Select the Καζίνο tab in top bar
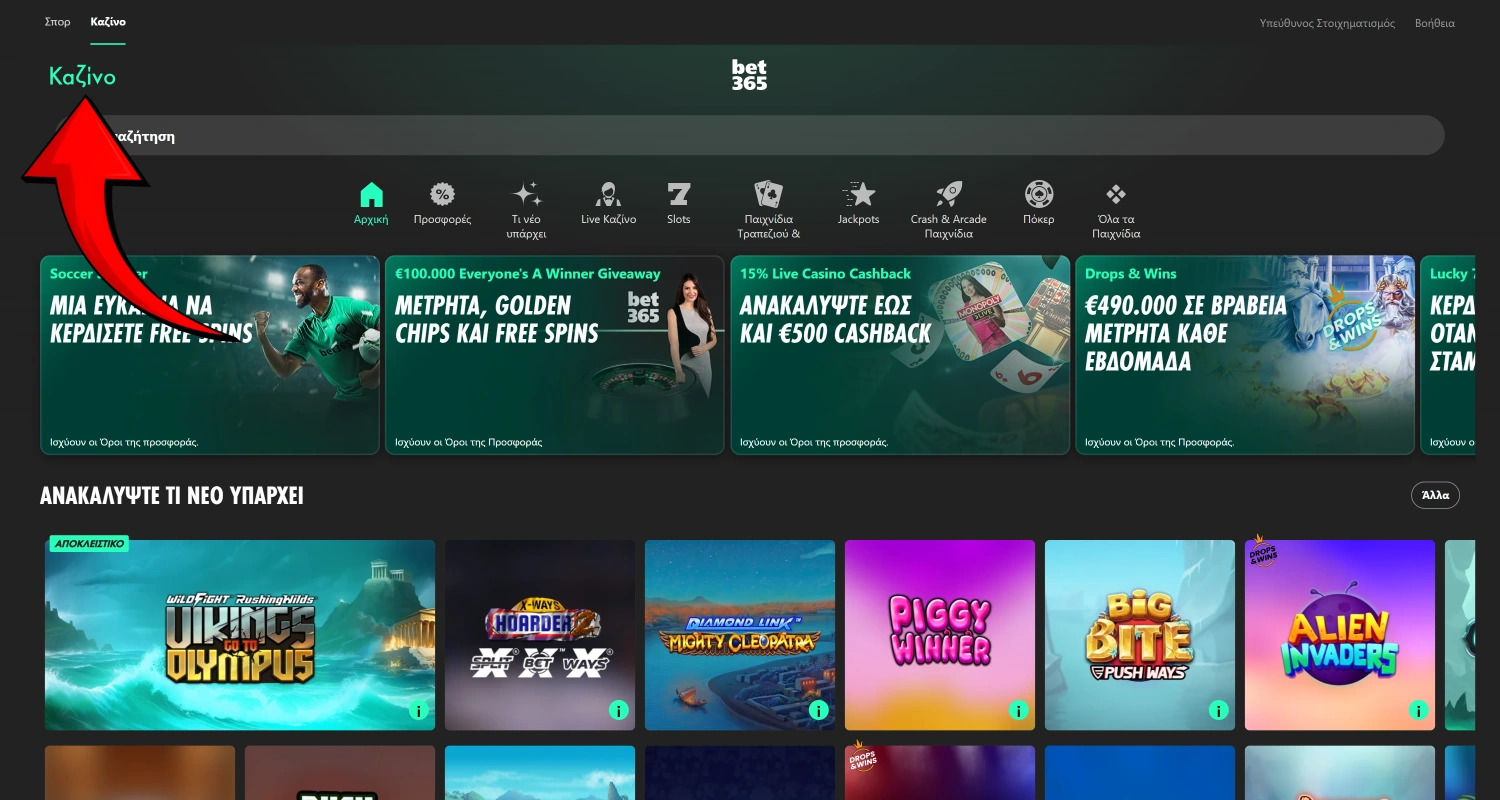The width and height of the screenshot is (1500, 800). [108, 22]
